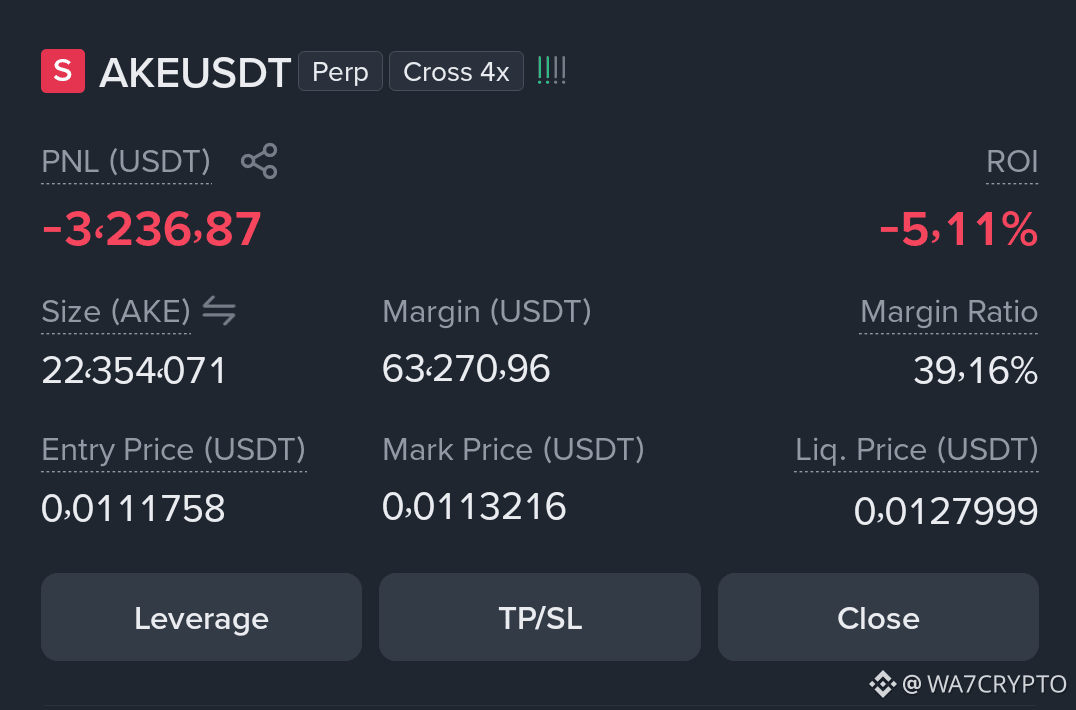Click the Size (AKE) label
This screenshot has width=1076, height=710.
(116, 312)
